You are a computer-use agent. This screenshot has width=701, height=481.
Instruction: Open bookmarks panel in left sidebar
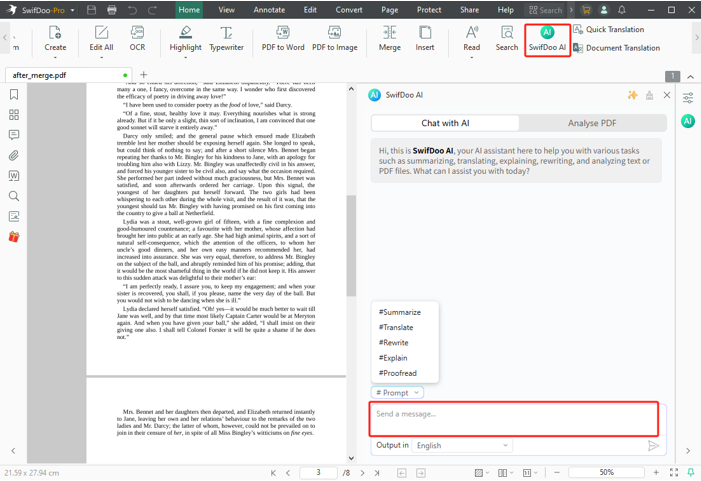pos(14,95)
